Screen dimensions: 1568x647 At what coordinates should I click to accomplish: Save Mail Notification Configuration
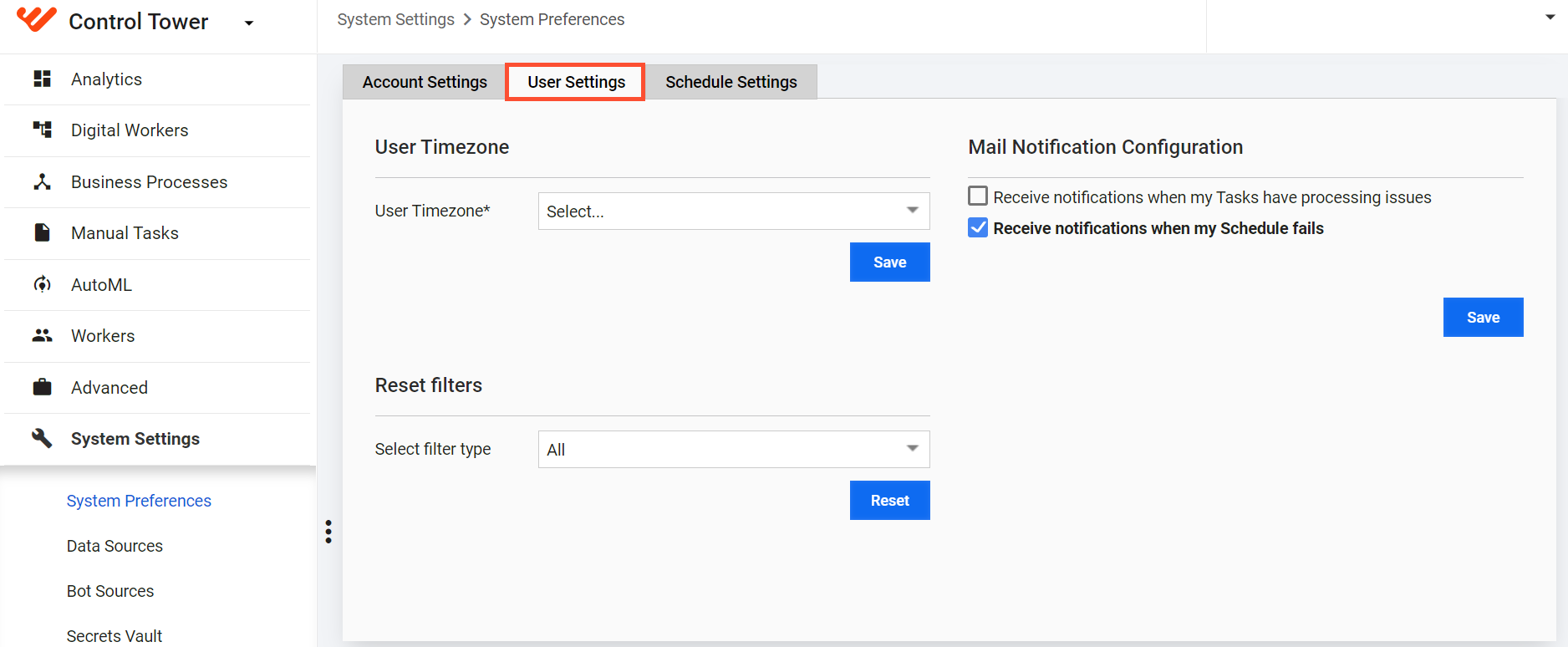tap(1483, 318)
